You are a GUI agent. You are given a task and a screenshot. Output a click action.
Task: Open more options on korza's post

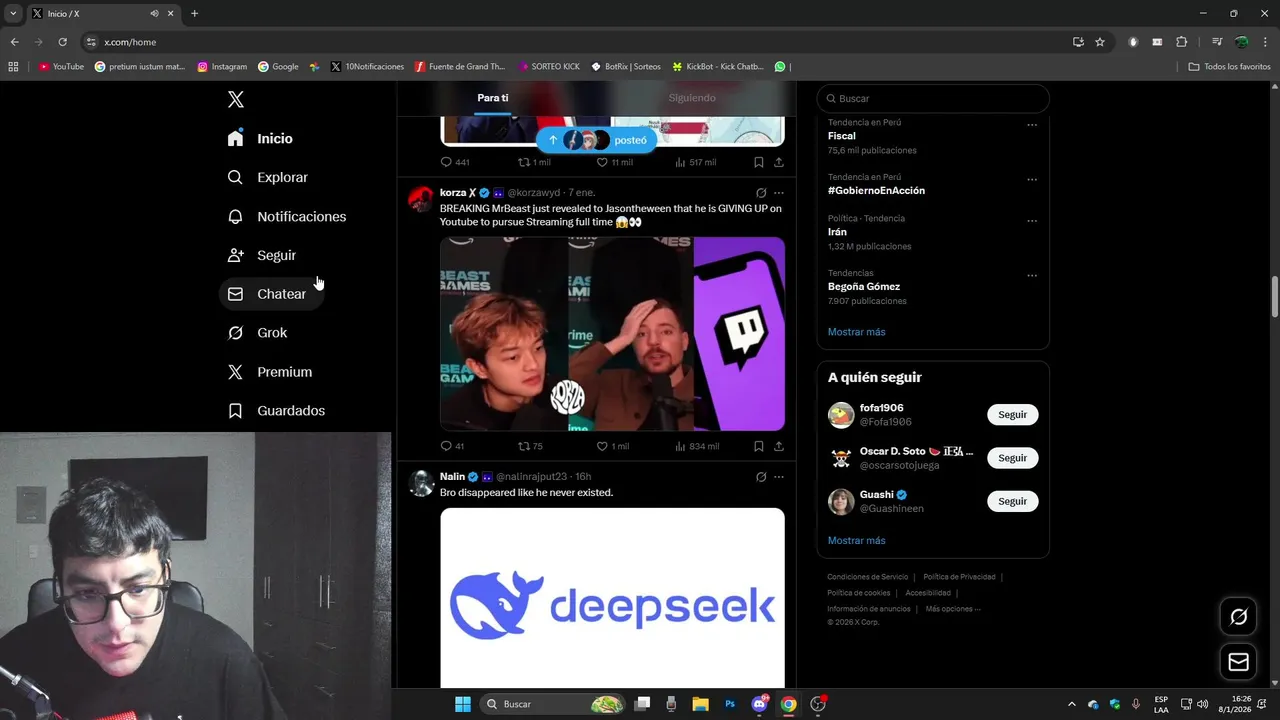(x=779, y=193)
